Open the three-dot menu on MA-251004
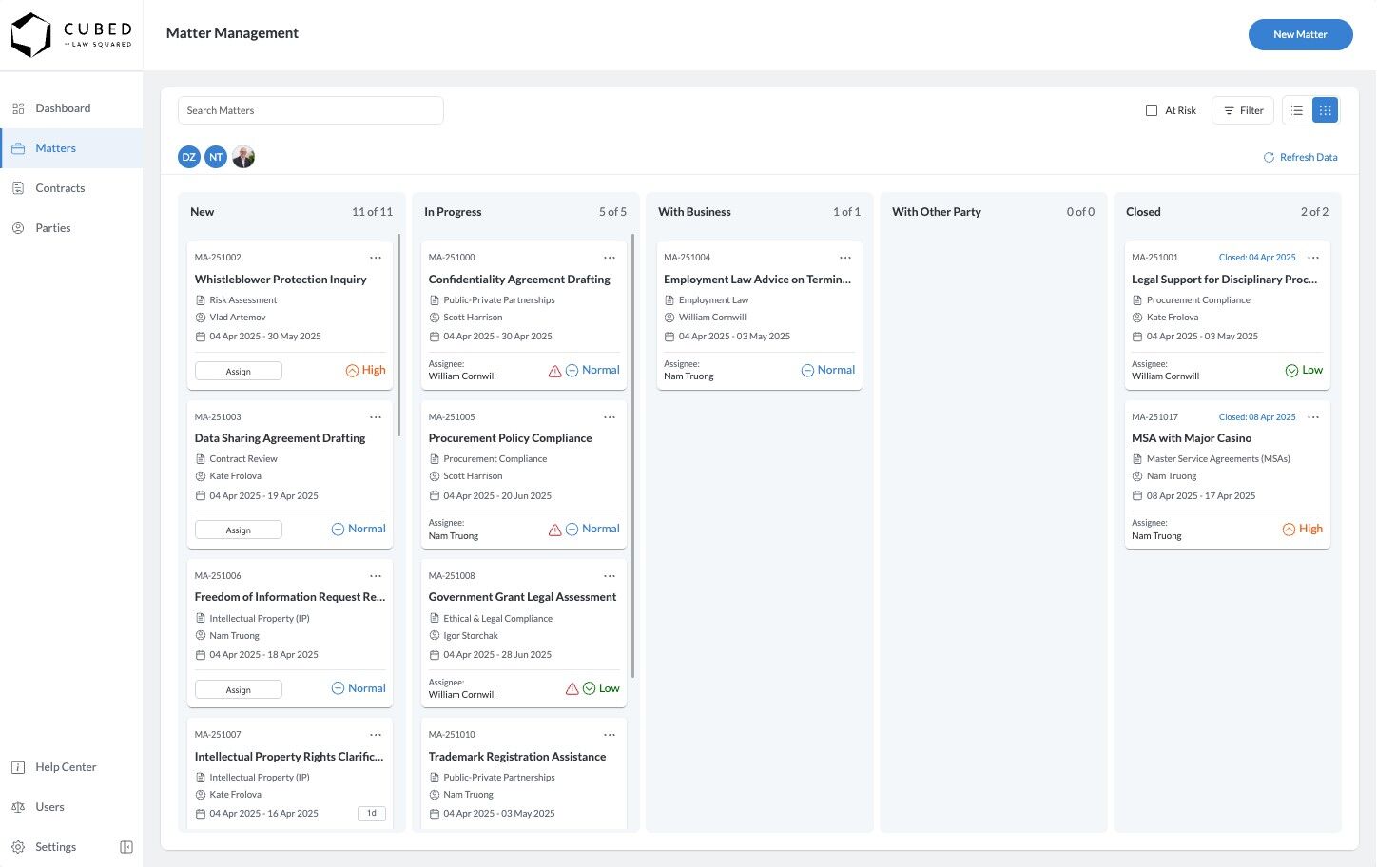 tap(845, 258)
